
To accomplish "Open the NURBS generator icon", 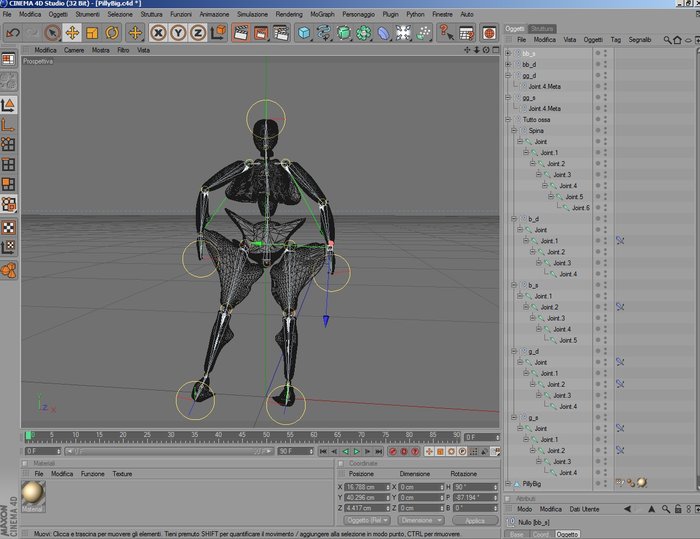I will [x=344, y=33].
